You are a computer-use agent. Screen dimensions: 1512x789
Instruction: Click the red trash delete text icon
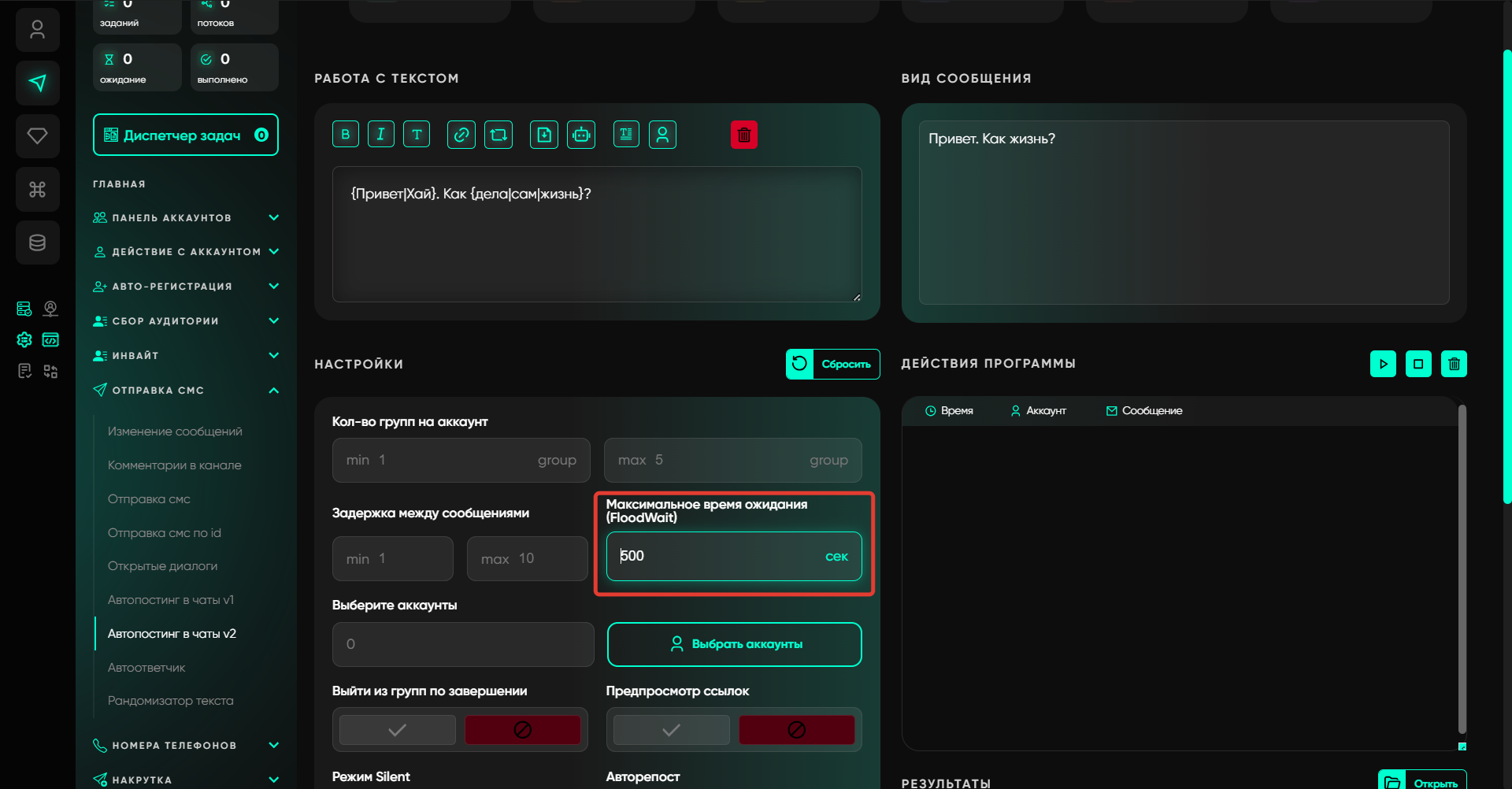743,135
